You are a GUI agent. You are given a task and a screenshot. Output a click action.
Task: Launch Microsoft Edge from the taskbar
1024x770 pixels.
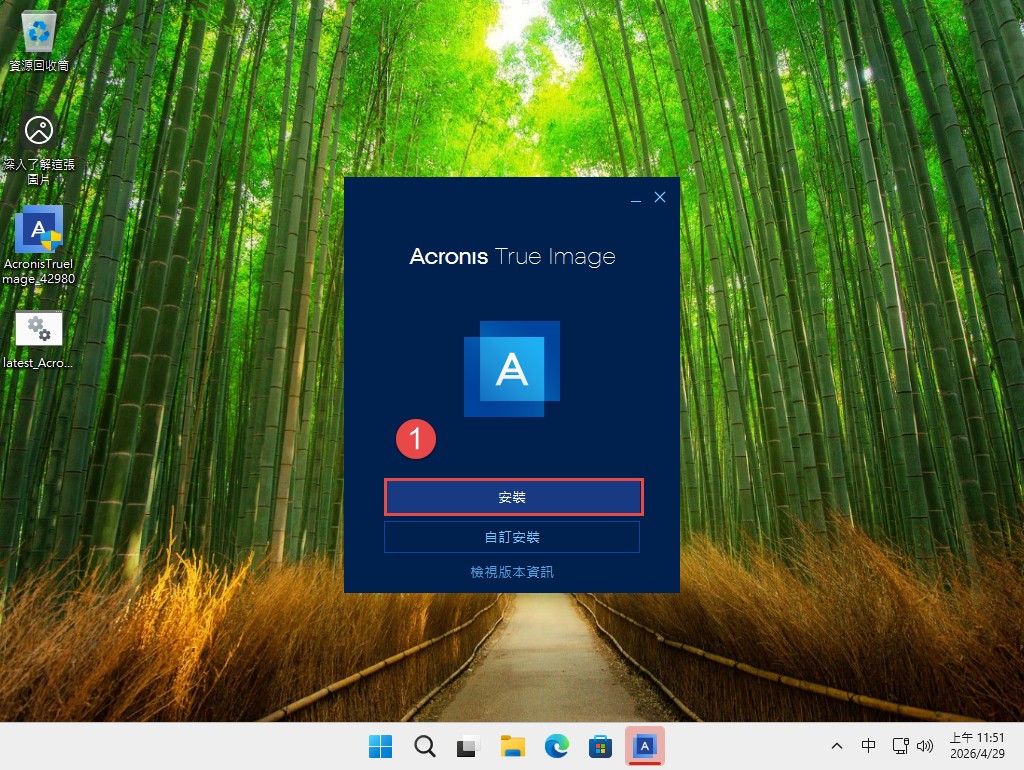click(557, 746)
